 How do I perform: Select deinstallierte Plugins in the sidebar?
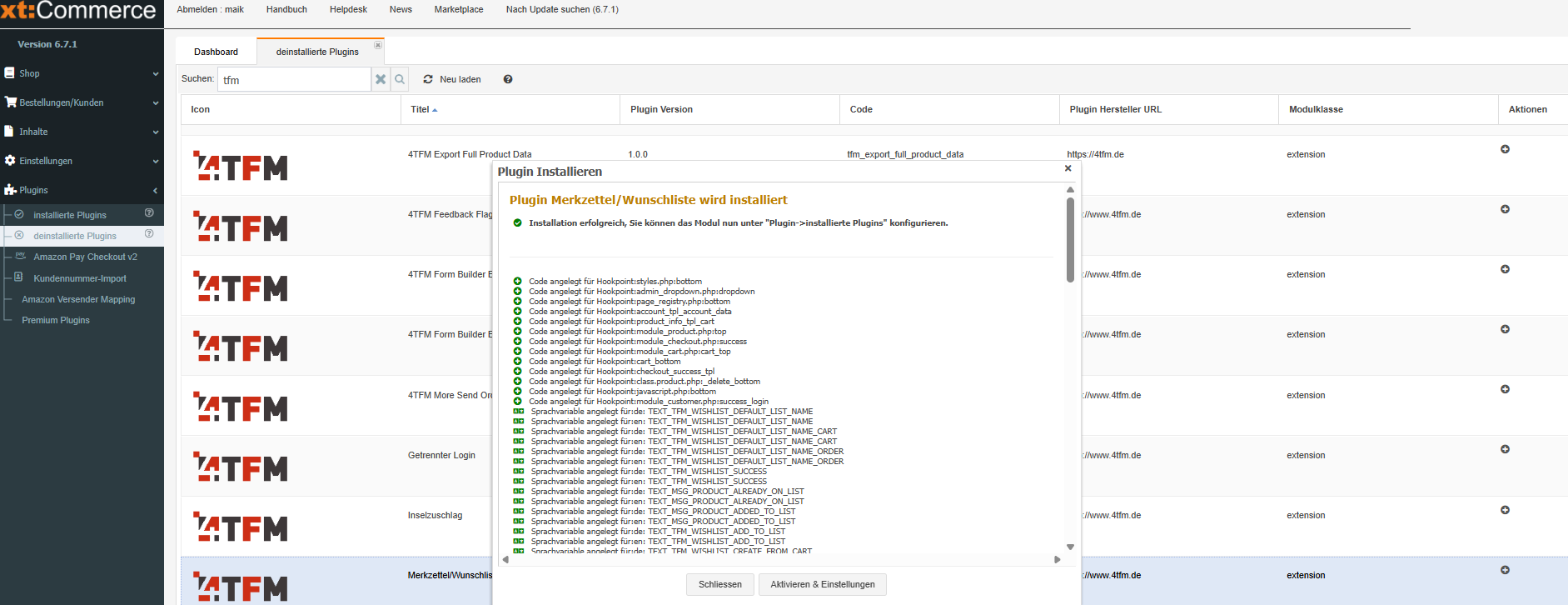75,236
